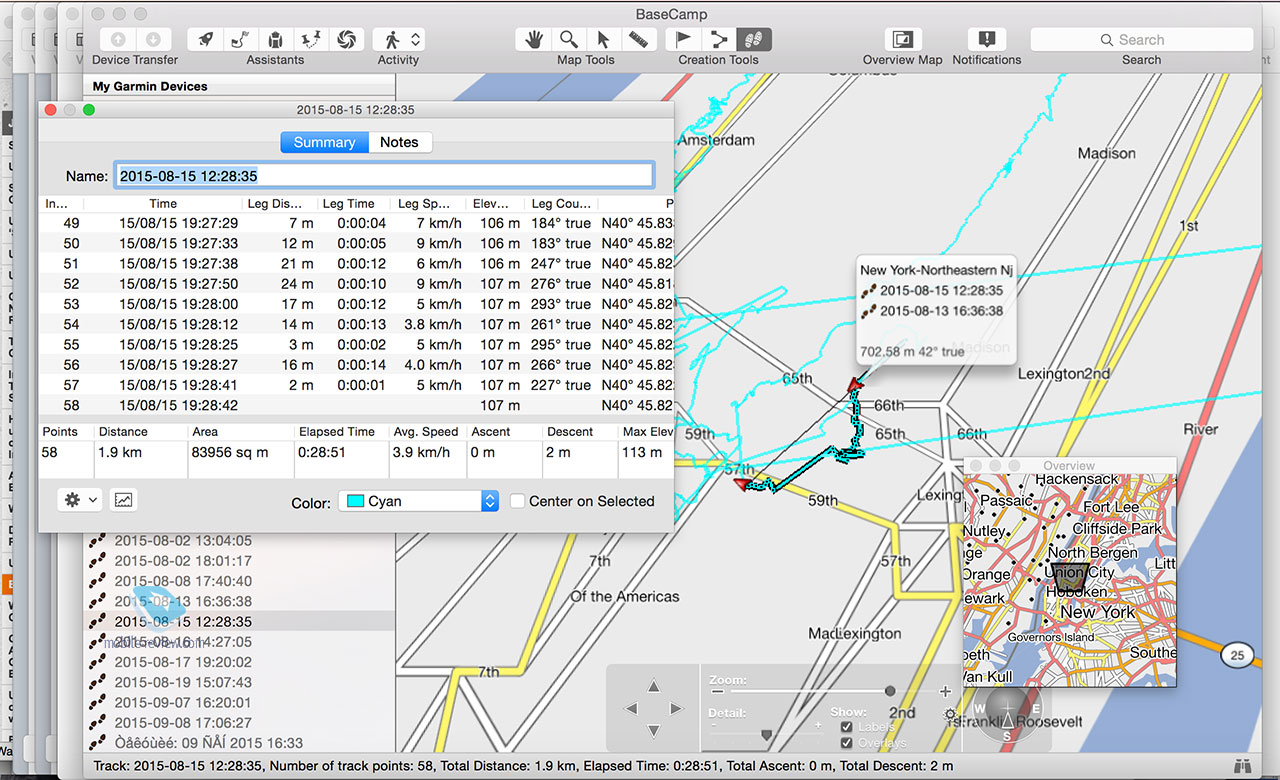
Task: Open the Activity profile stepper arrows
Action: (x=416, y=39)
